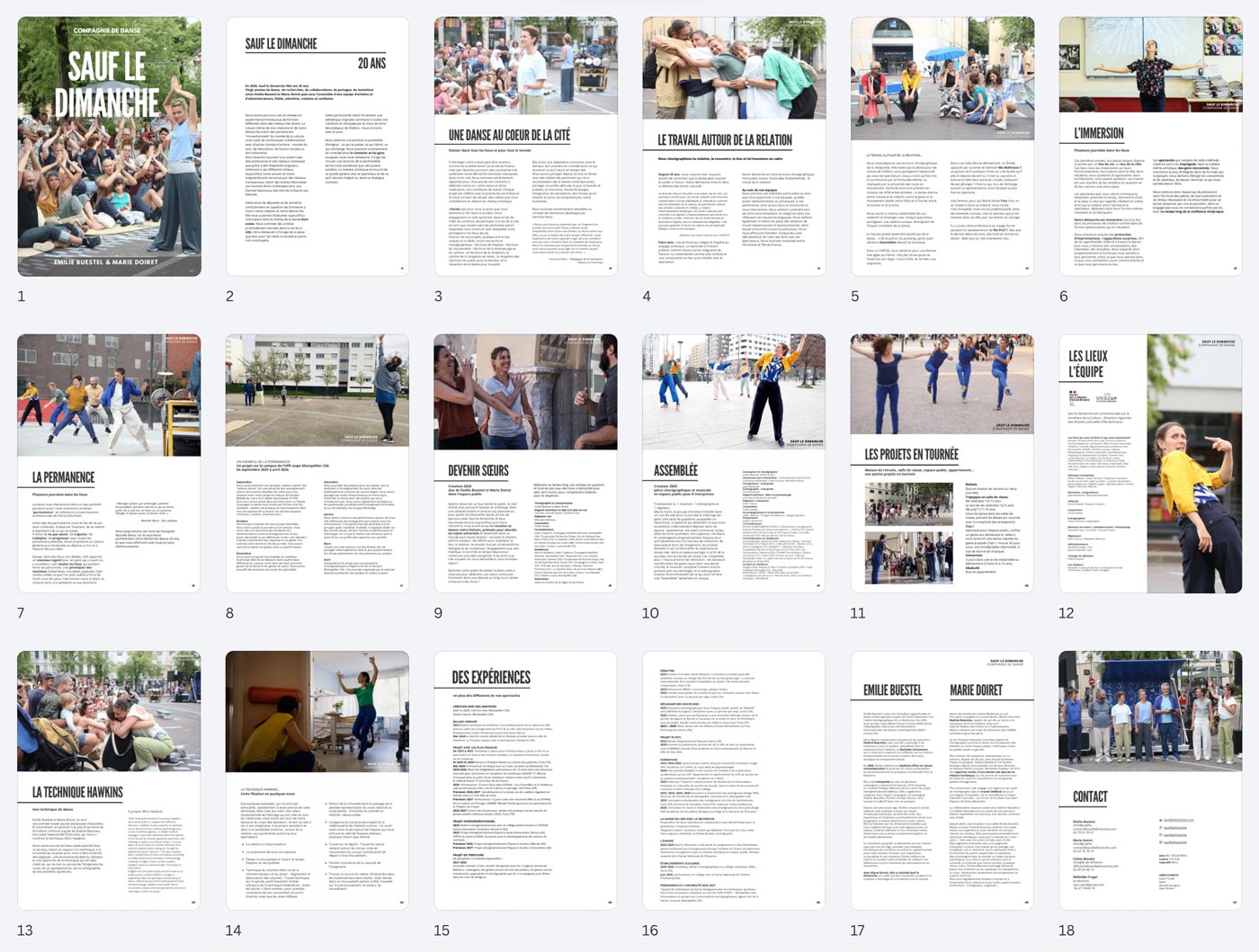Click the 'ASSEMBLÉE' heading
Image resolution: width=1259 pixels, height=952 pixels.
coord(676,470)
